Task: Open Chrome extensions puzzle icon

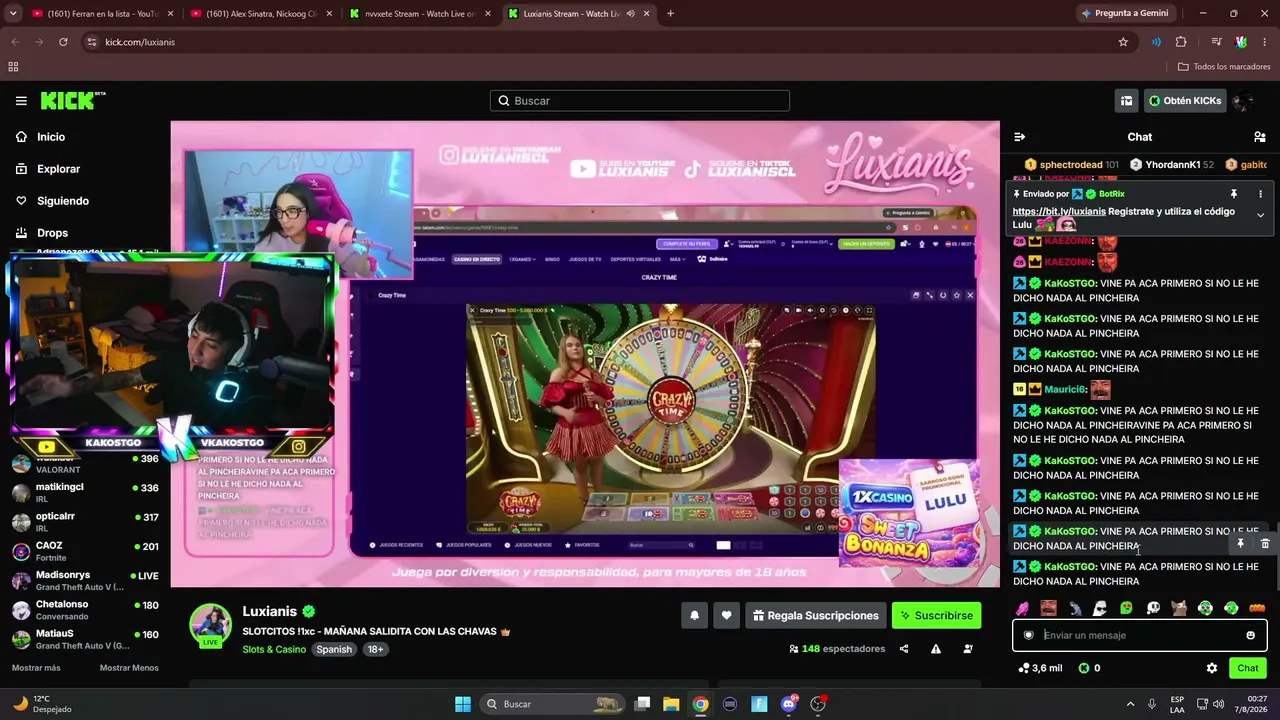Action: (1181, 42)
